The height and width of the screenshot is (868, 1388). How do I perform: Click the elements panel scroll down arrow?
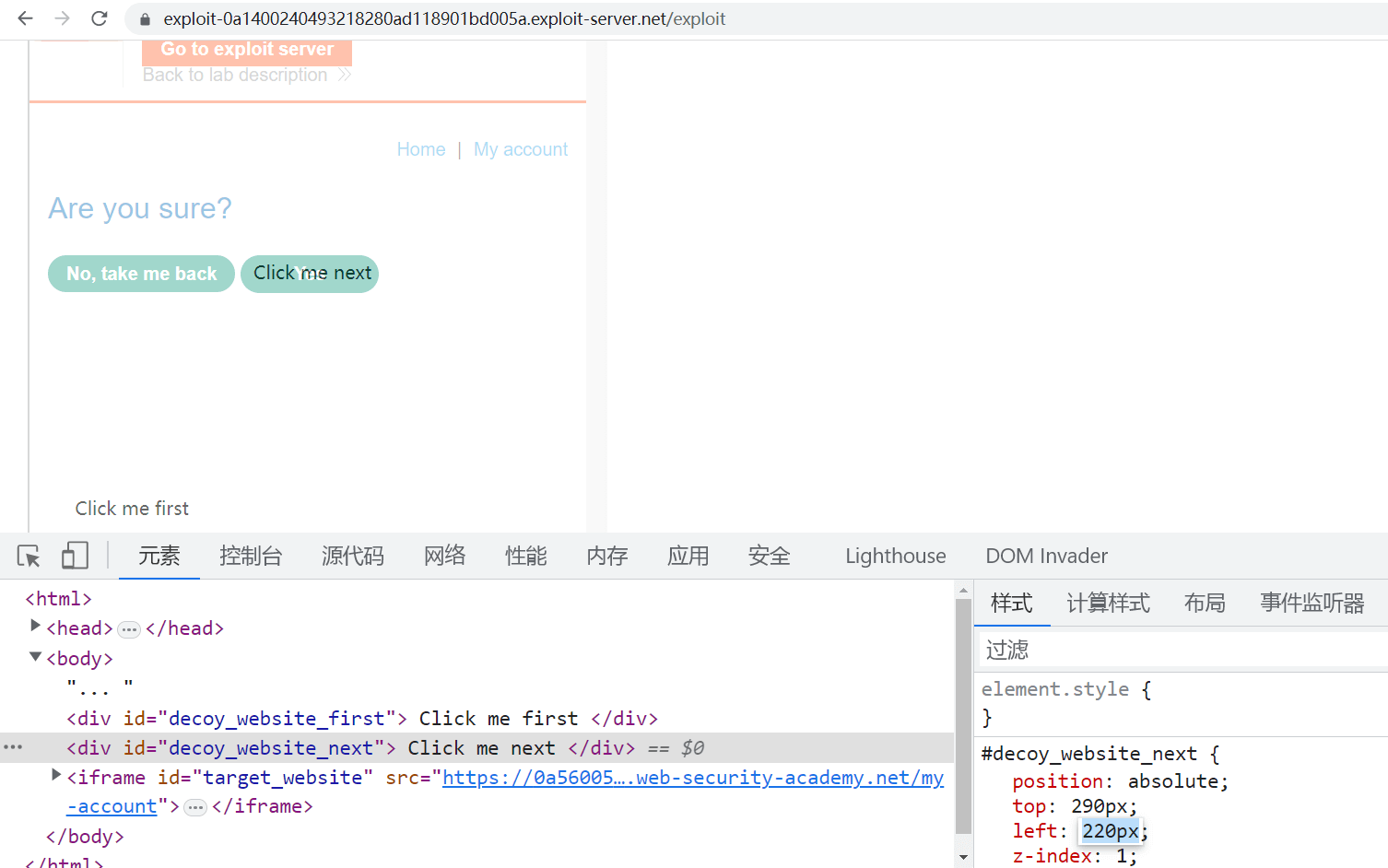963,857
